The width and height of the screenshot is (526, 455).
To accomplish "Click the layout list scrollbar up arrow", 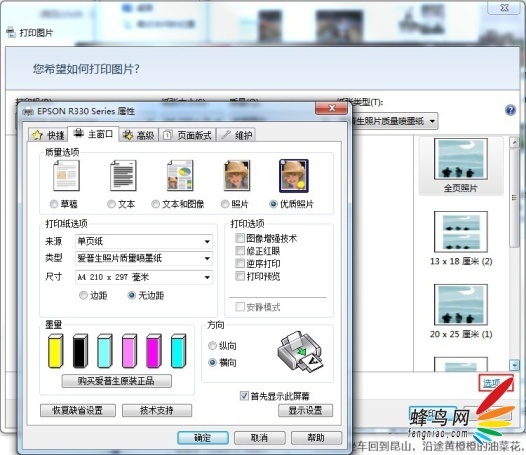I will (x=514, y=143).
